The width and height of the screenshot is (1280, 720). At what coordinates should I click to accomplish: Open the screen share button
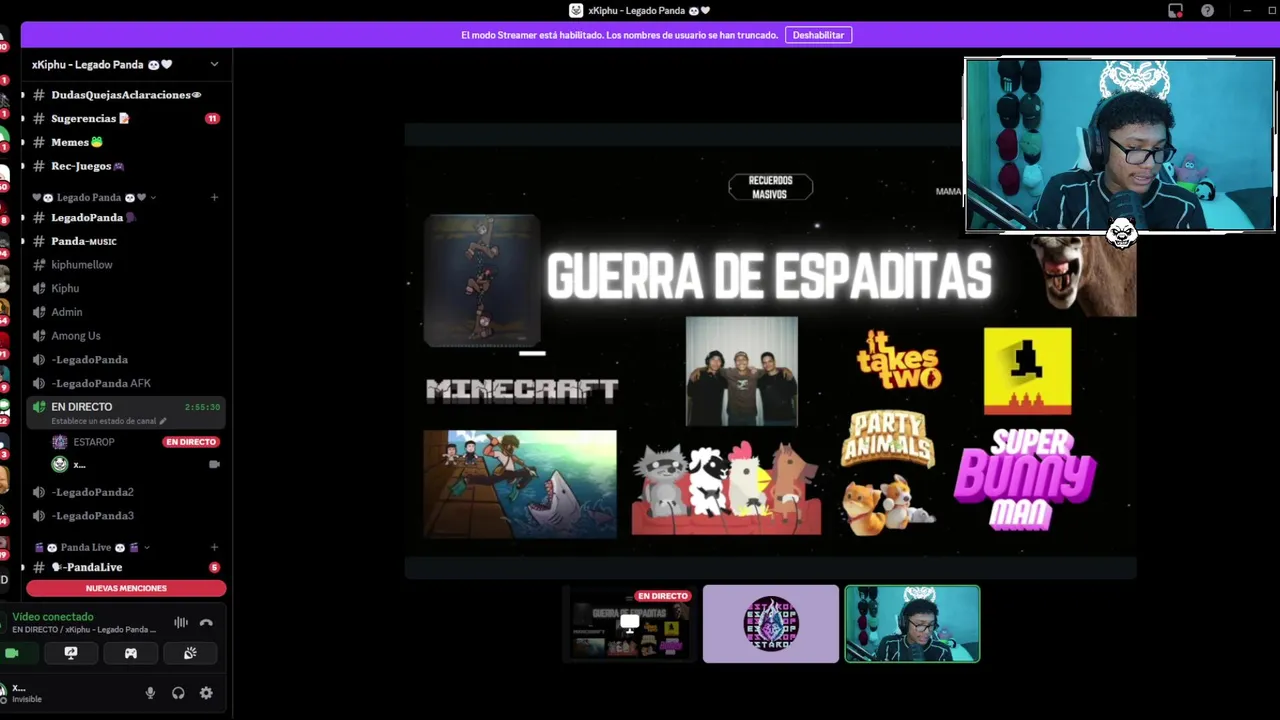tap(71, 653)
